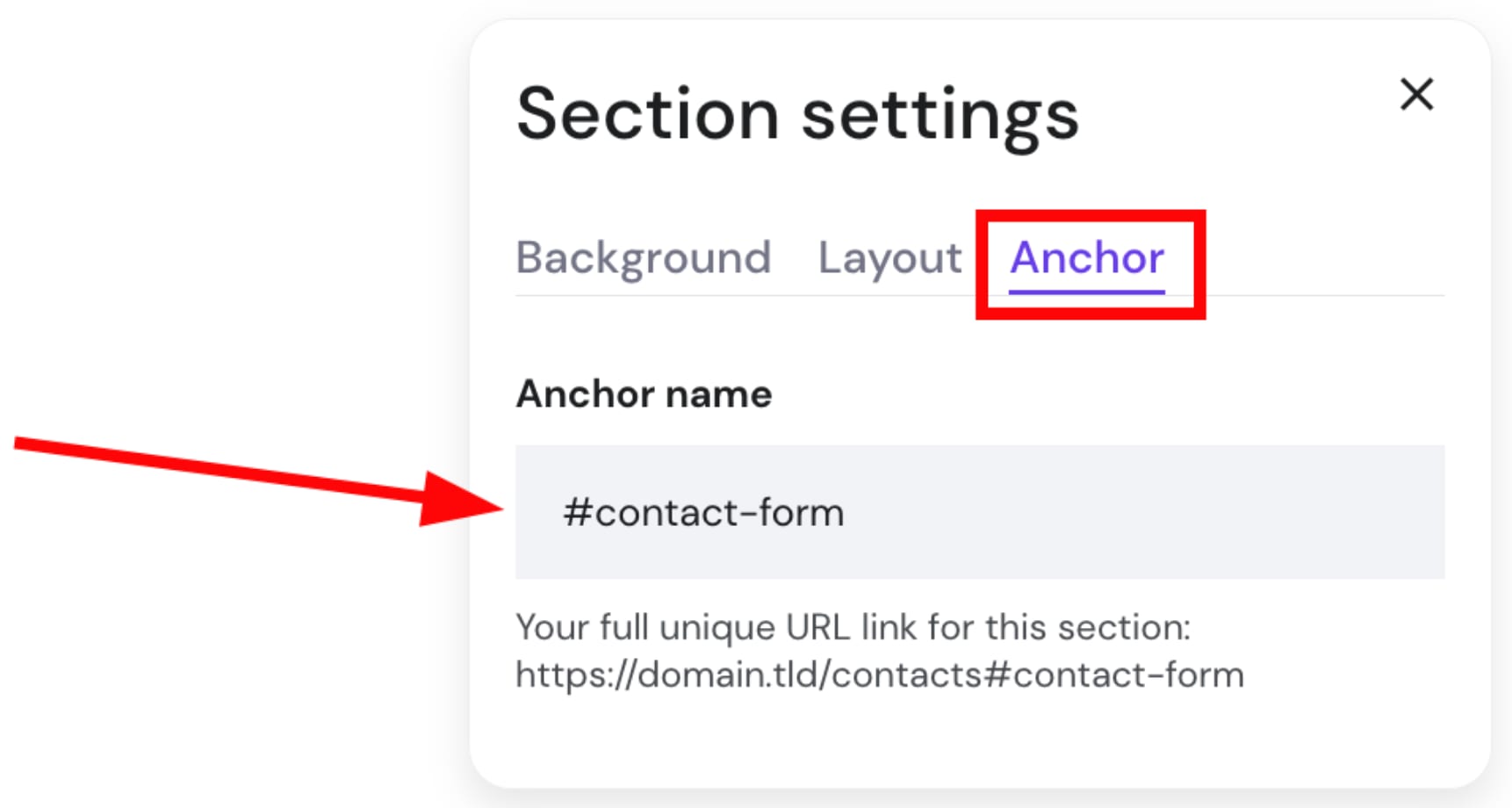The image size is (1512, 808).
Task: Select the #contact-form anchor text
Action: coord(702,512)
